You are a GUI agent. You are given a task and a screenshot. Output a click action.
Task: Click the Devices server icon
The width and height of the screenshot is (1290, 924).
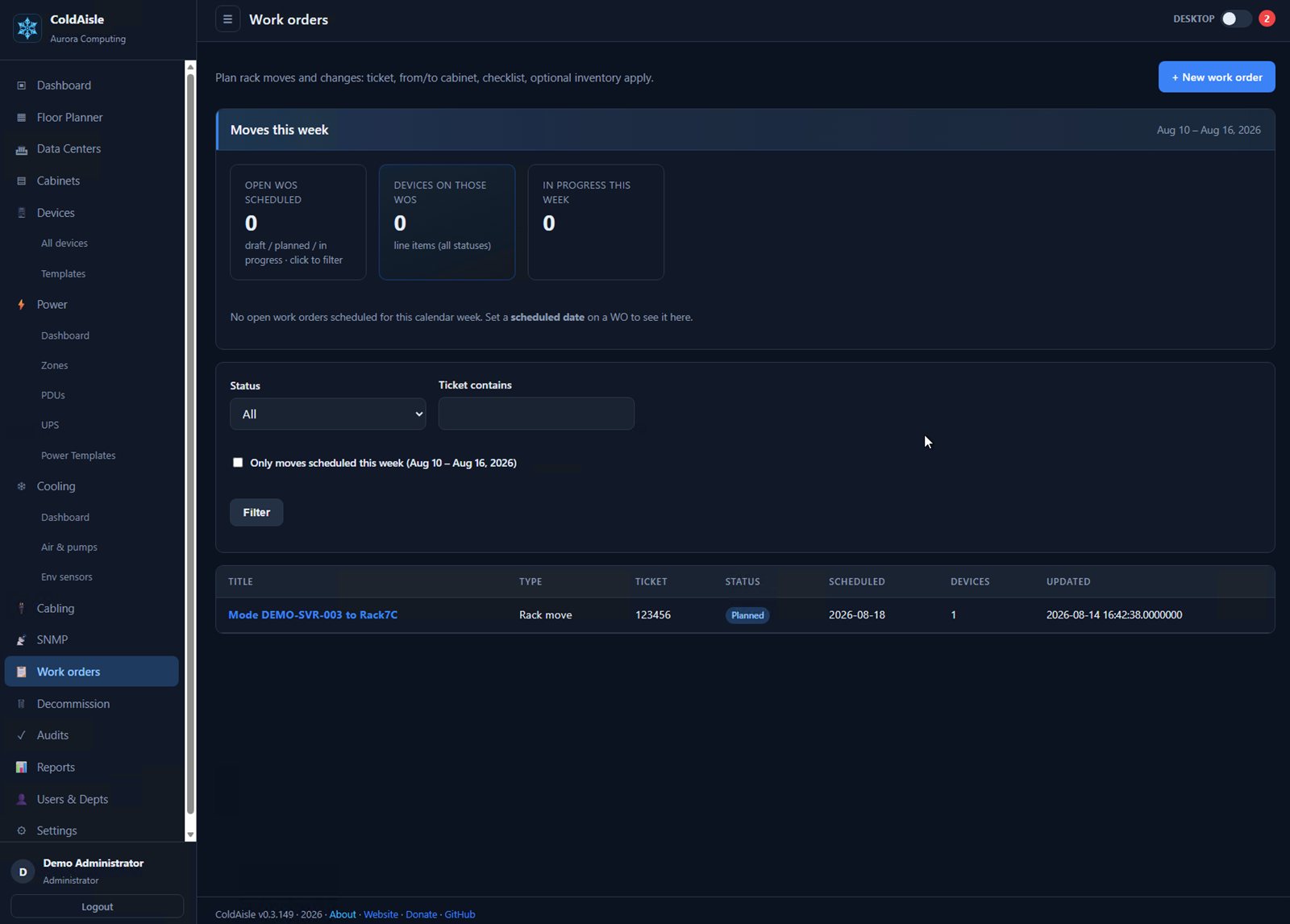tap(22, 213)
